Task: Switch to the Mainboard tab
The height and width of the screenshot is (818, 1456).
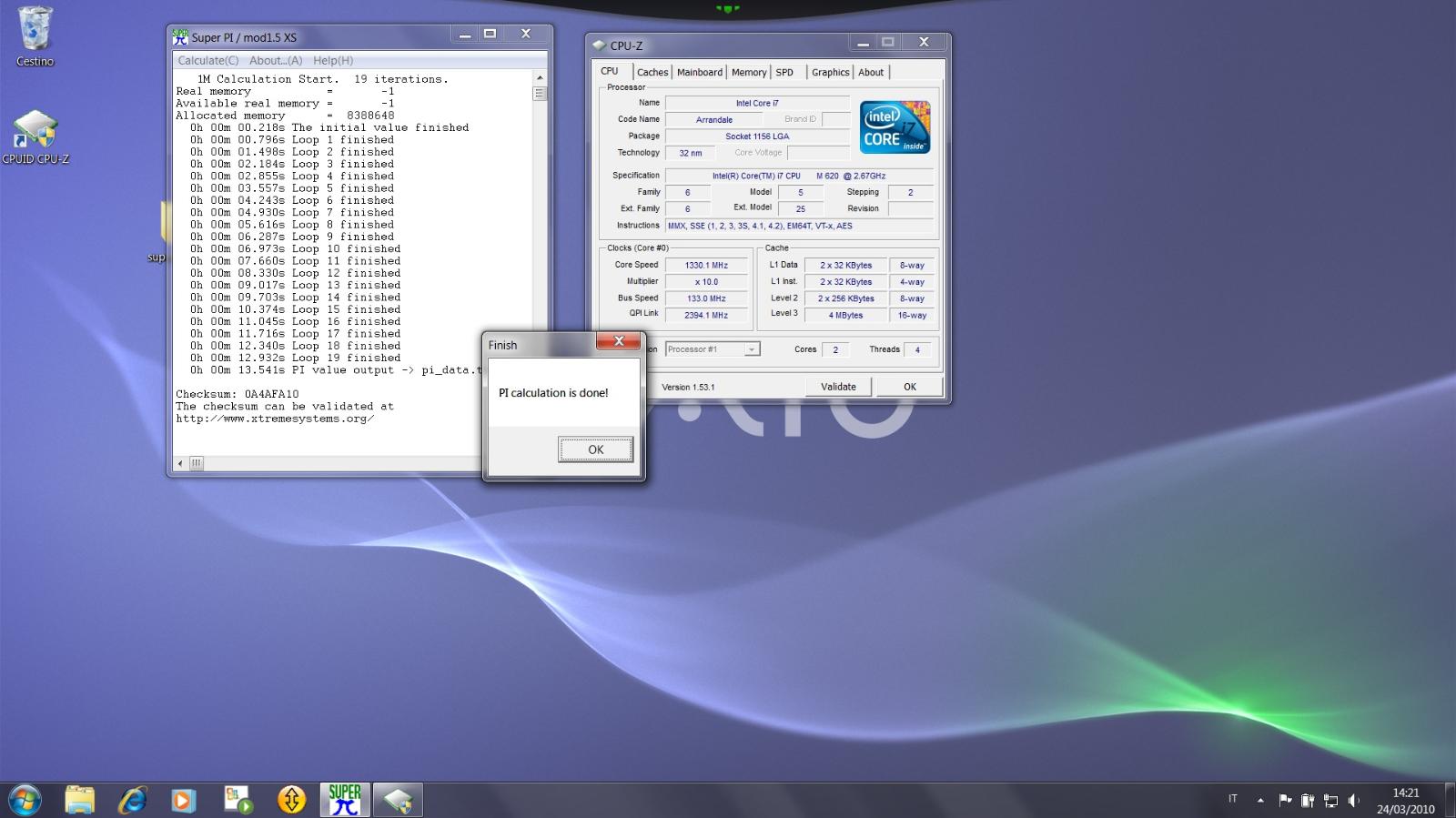Action: click(x=700, y=72)
